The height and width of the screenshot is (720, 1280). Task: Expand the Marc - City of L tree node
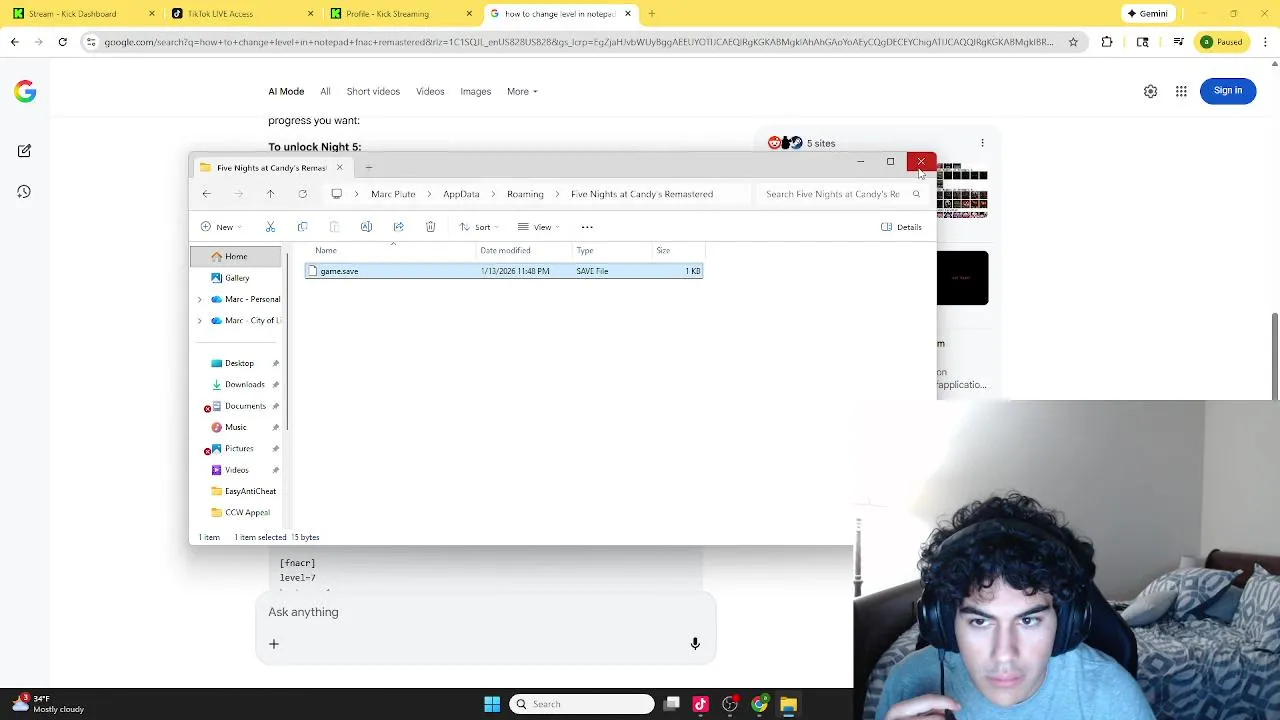(199, 320)
